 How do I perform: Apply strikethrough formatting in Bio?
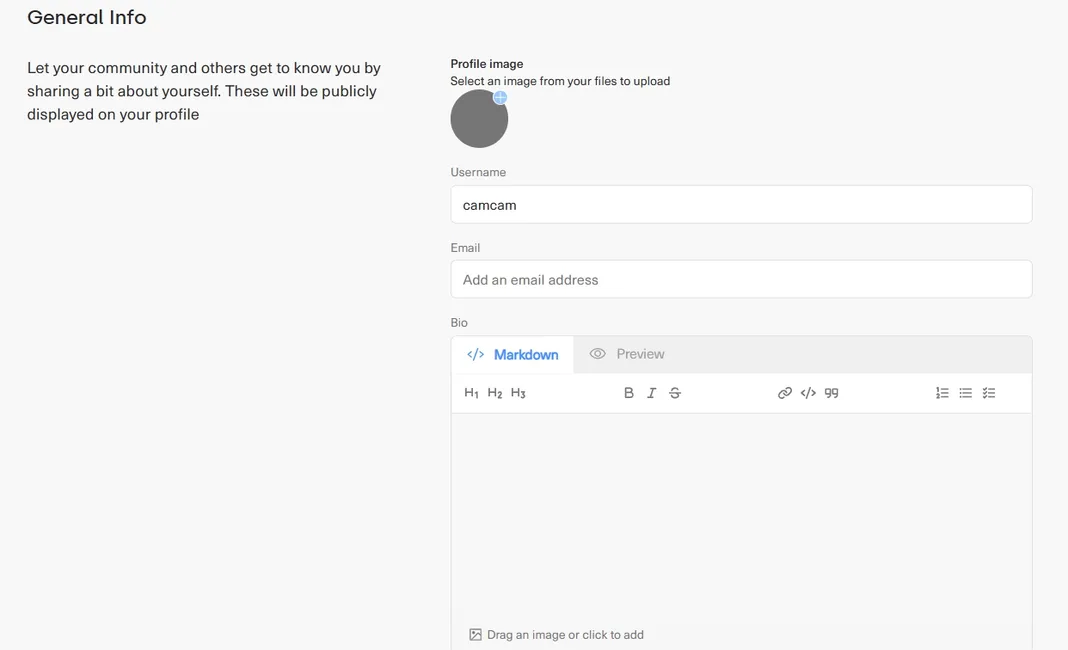coord(675,393)
